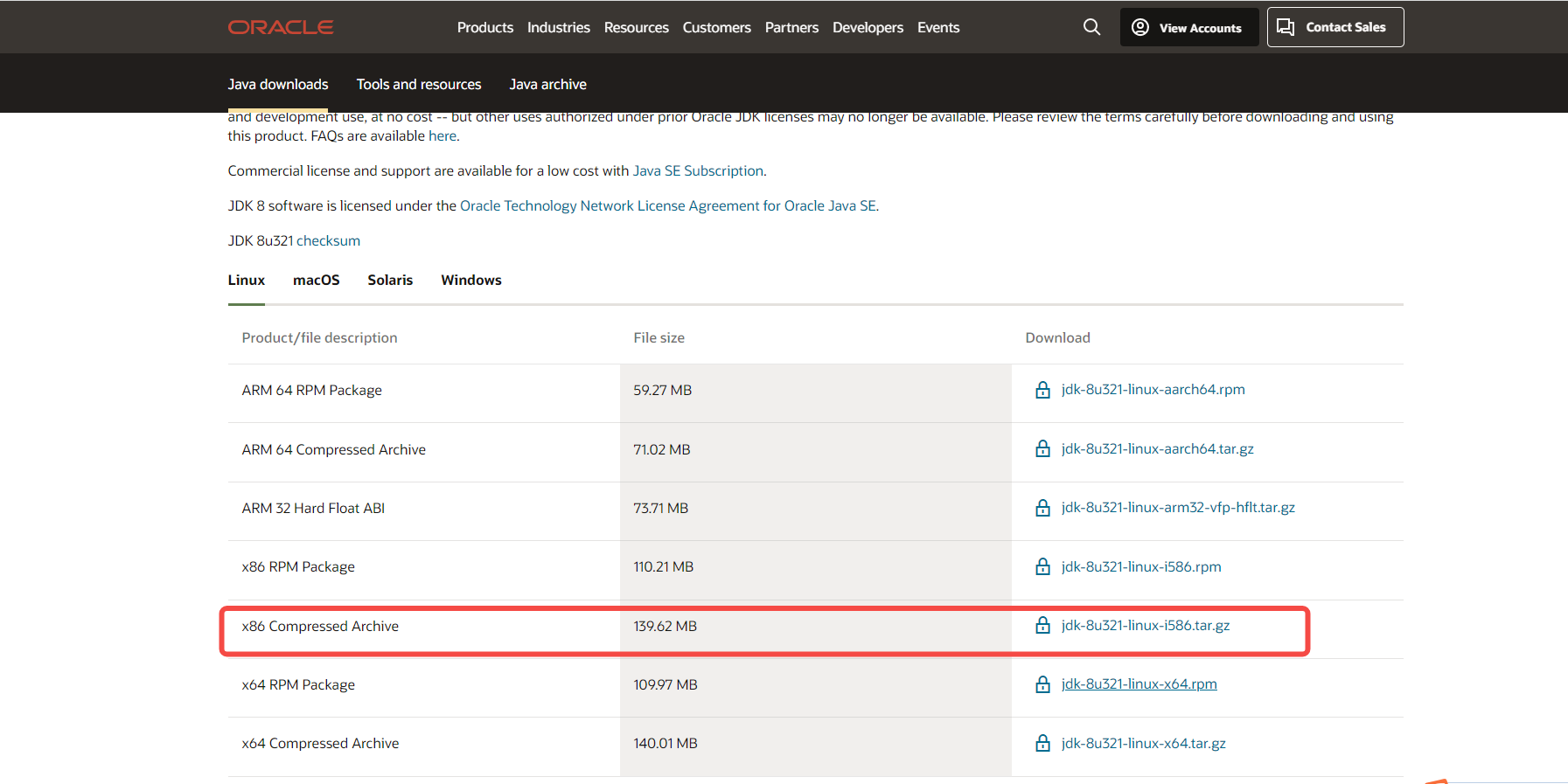
Task: Switch to the Solaris tab
Action: click(x=390, y=280)
